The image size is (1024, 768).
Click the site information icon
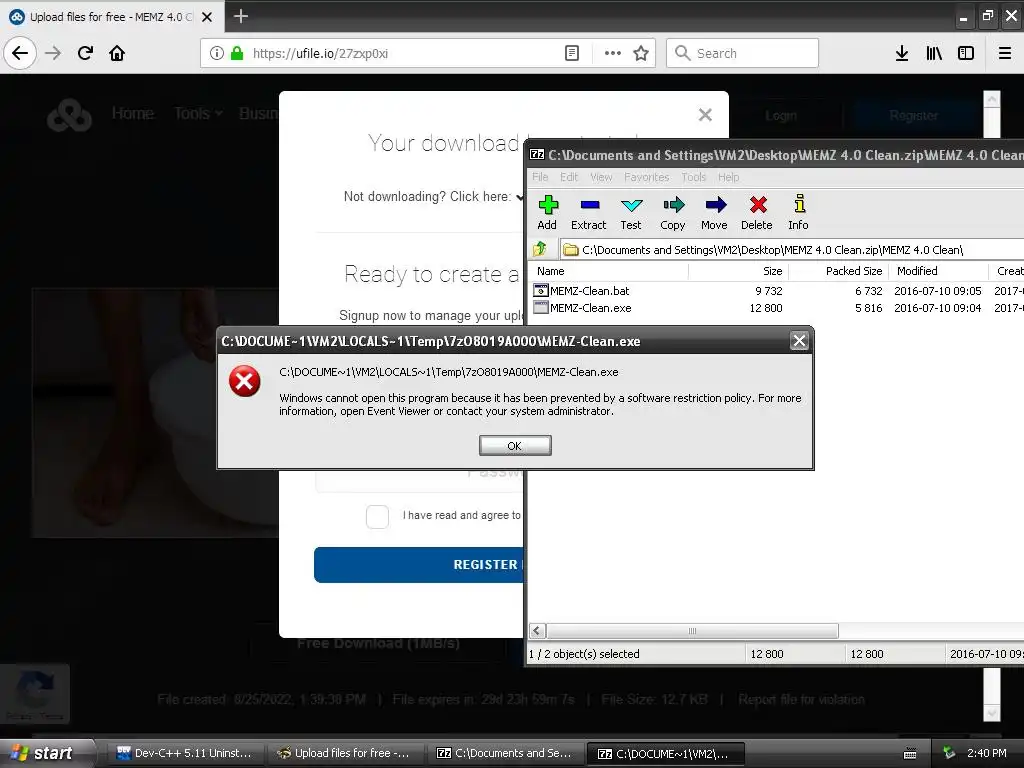pyautogui.click(x=217, y=53)
